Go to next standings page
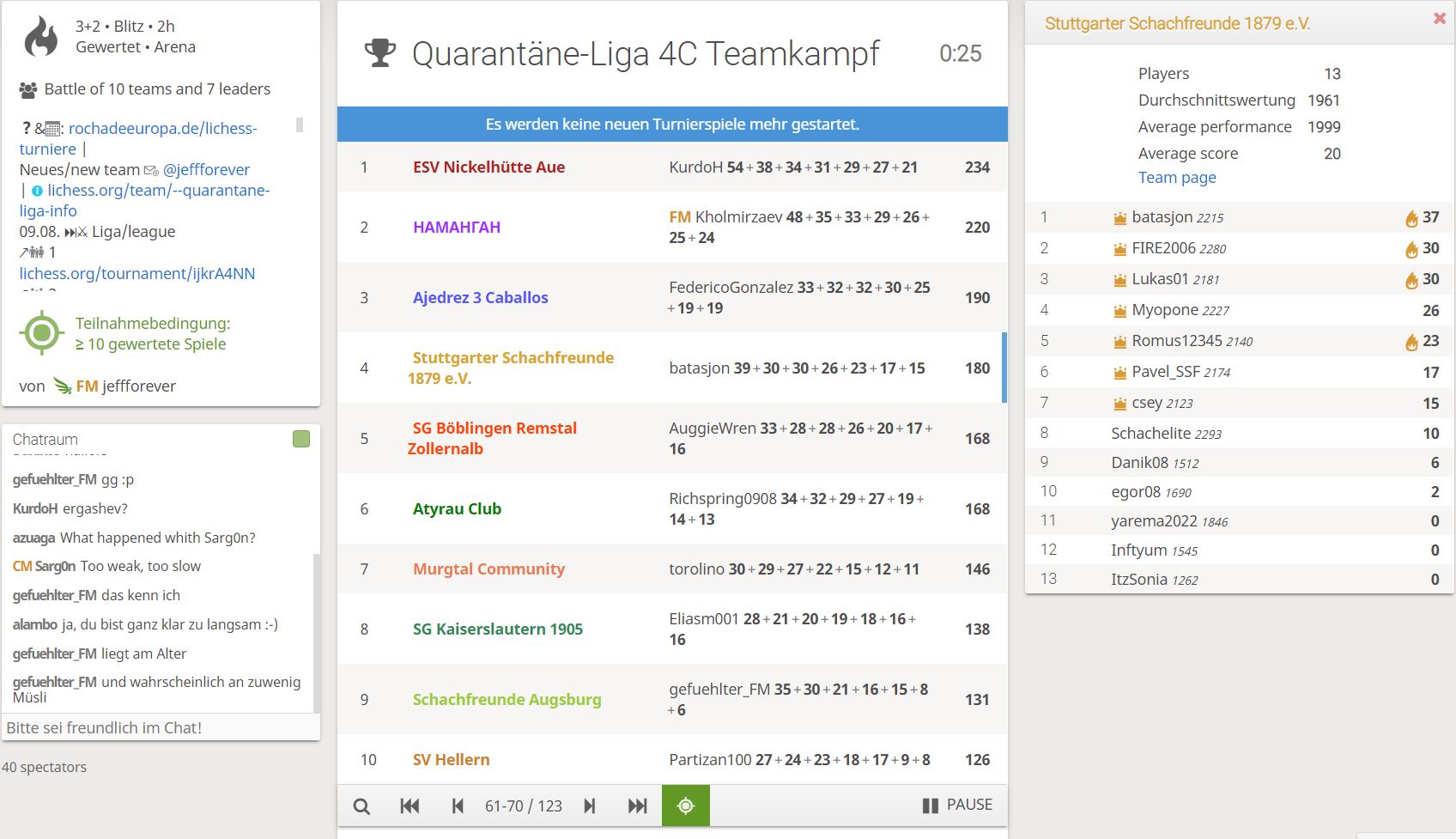This screenshot has width=1456, height=839. click(x=589, y=806)
